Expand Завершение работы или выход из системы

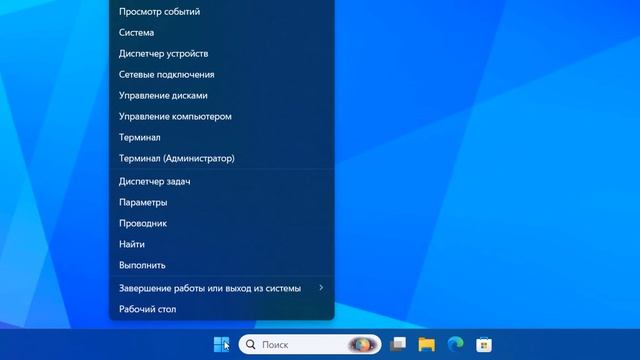point(222,288)
